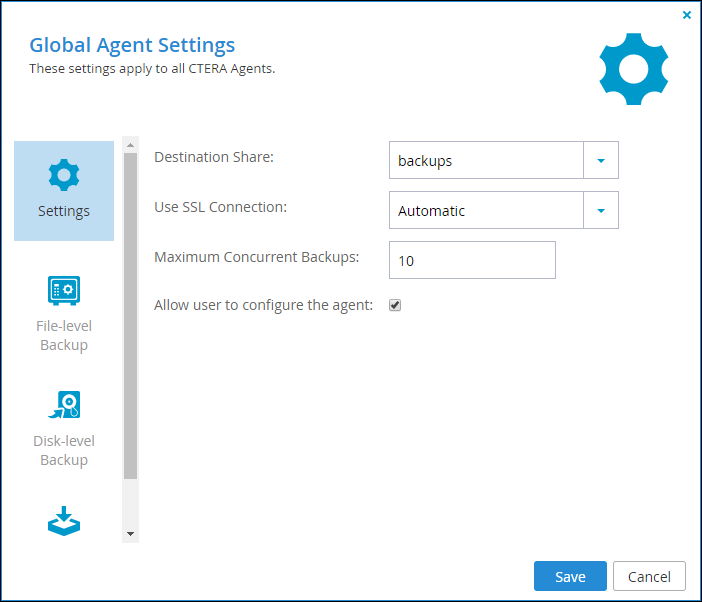Select the Disk-level Backup disk icon
This screenshot has width=702, height=602.
[64, 405]
